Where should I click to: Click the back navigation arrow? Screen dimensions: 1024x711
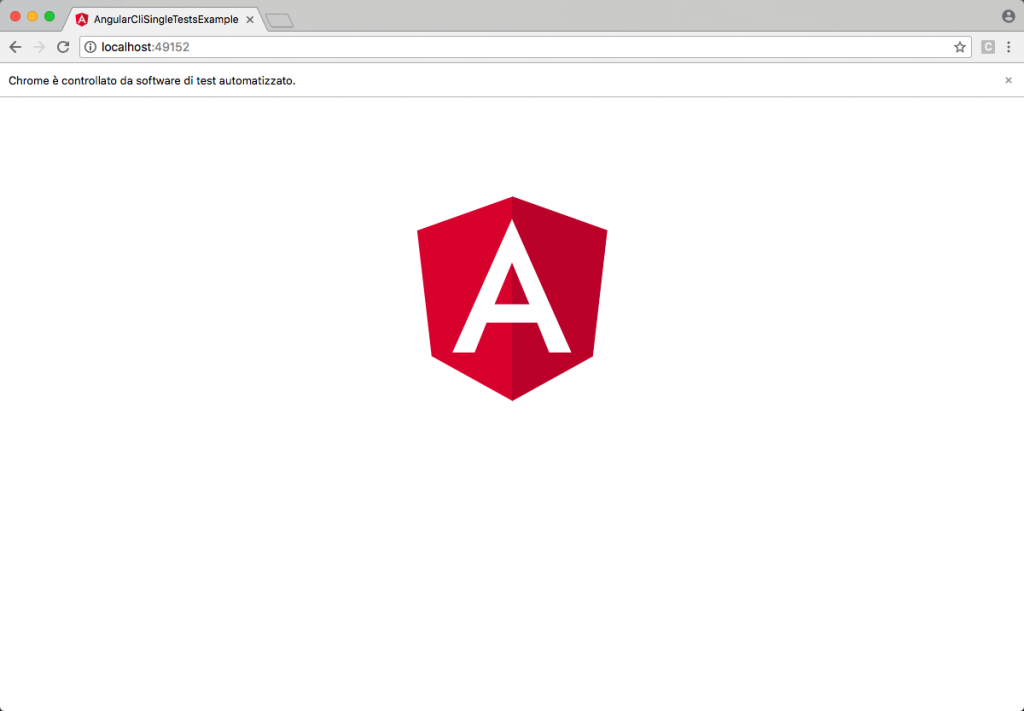point(14,46)
